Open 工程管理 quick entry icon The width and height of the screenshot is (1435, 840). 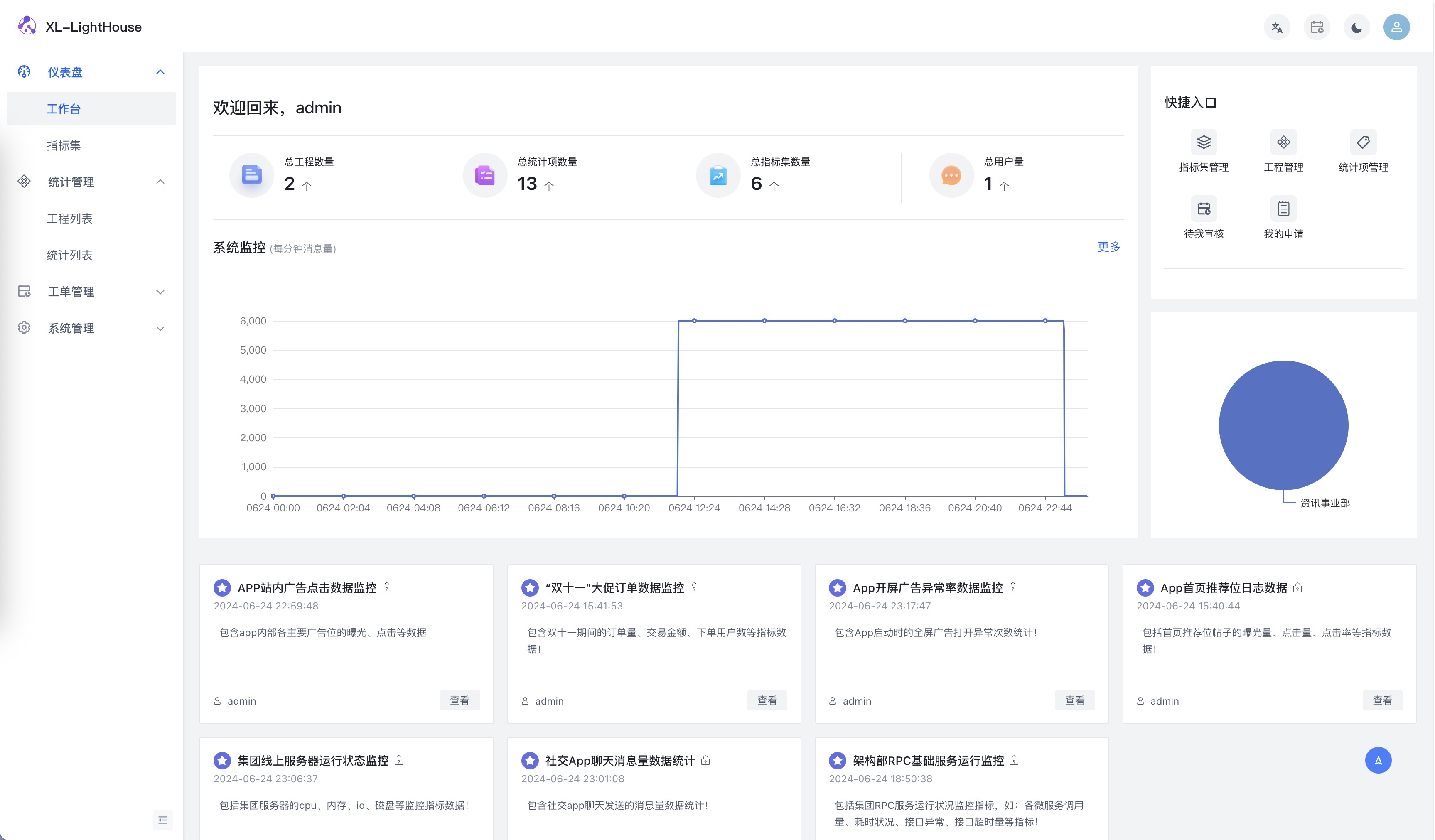[1283, 142]
